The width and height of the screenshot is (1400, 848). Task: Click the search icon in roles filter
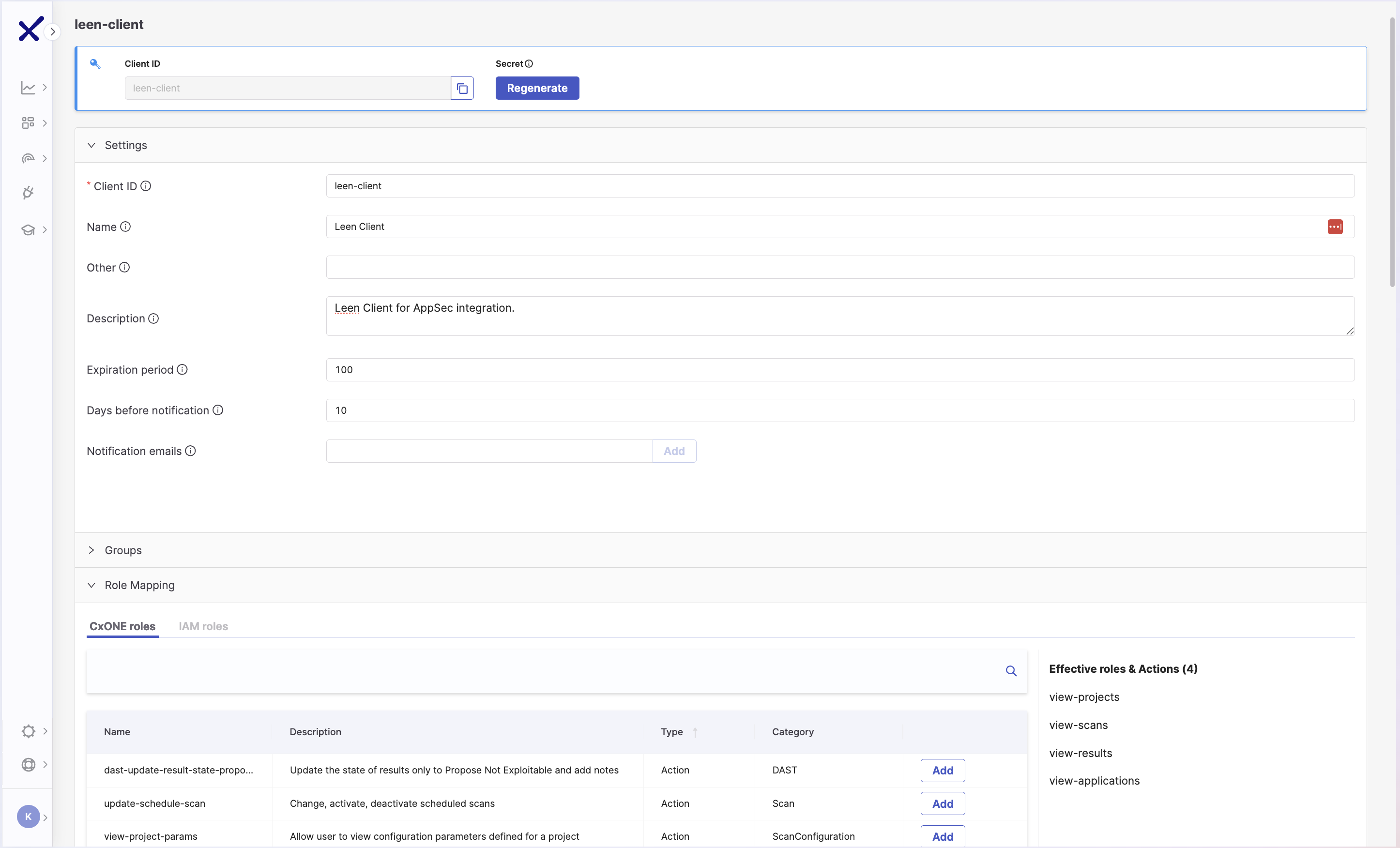point(1011,671)
